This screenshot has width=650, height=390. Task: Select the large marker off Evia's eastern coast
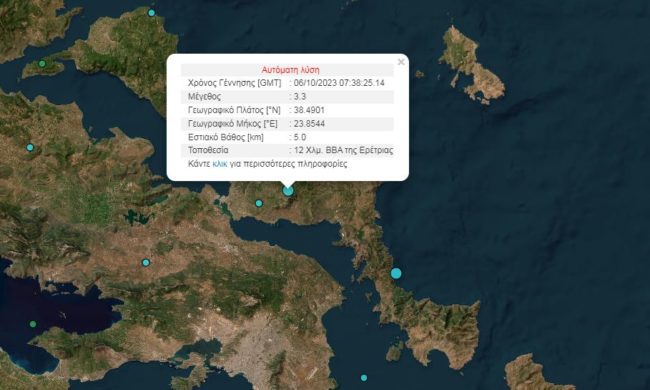(x=396, y=274)
